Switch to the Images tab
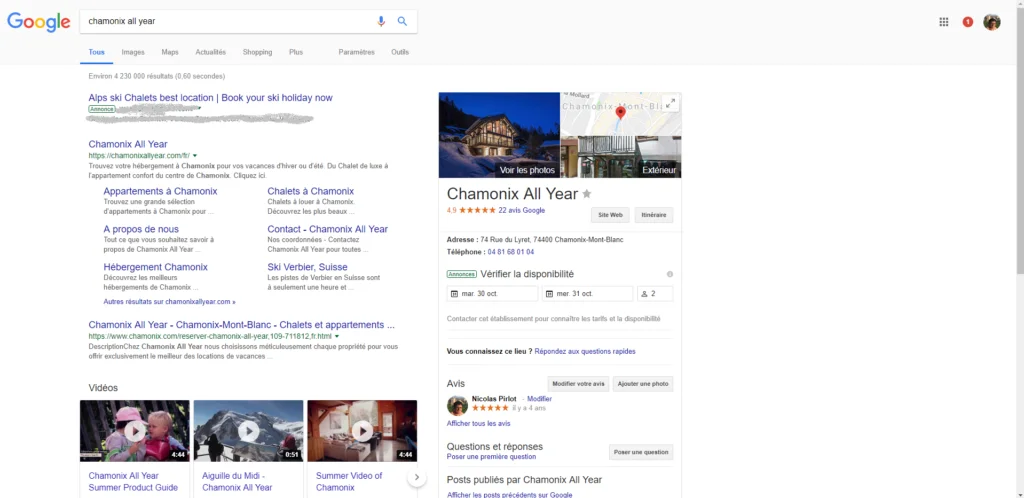1024x498 pixels. pyautogui.click(x=133, y=52)
